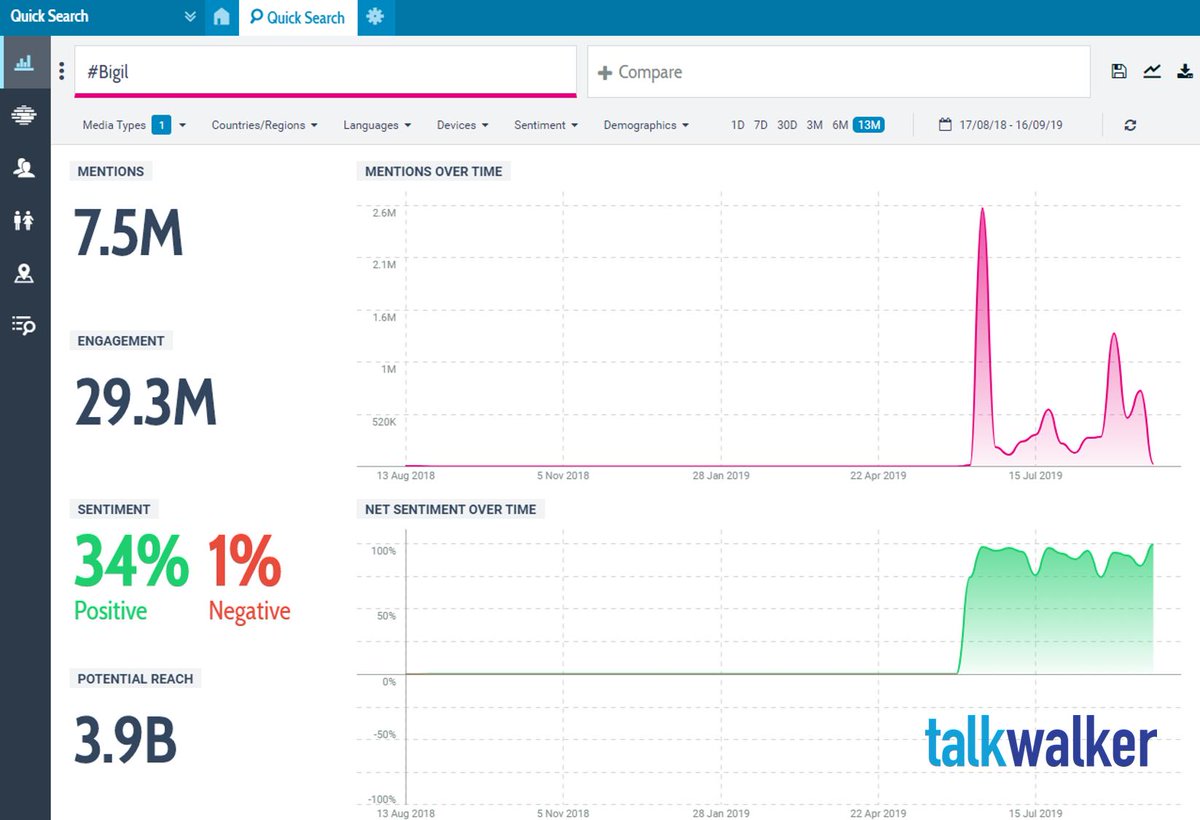Open the demographics two-person sidebar icon
This screenshot has height=820, width=1200.
(24, 220)
